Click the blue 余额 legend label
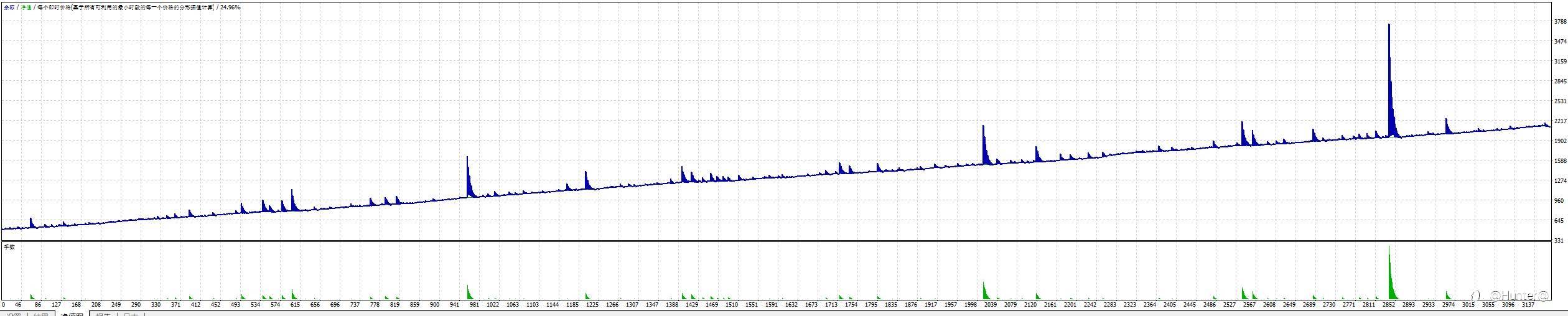Image resolution: width=1568 pixels, height=316 pixels. pyautogui.click(x=9, y=7)
